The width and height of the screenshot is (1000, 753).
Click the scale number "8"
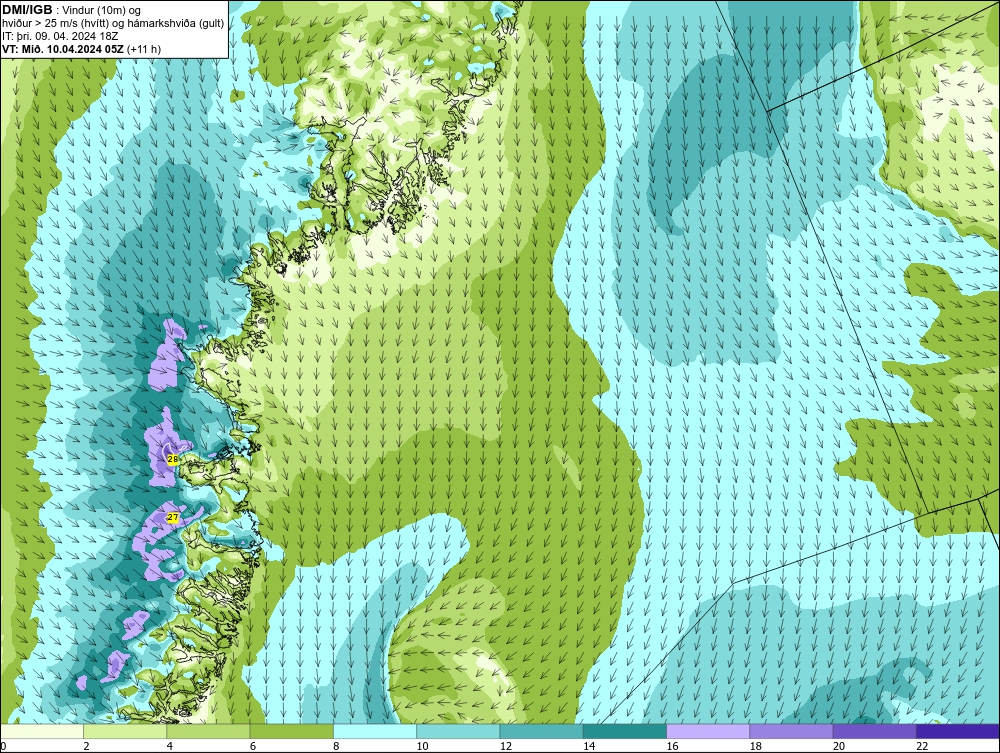(336, 746)
